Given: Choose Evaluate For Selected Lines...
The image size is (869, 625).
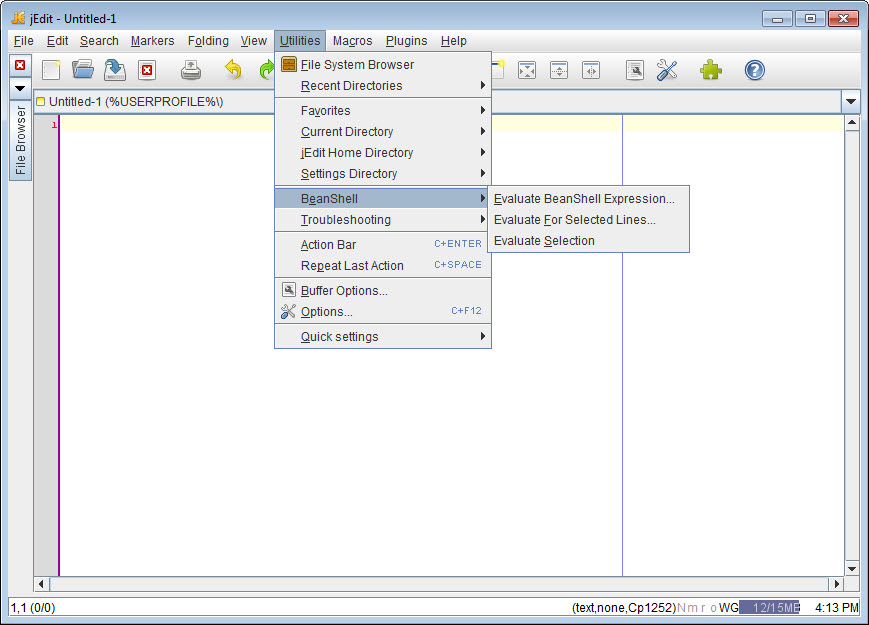Looking at the screenshot, I should click(x=589, y=220).
